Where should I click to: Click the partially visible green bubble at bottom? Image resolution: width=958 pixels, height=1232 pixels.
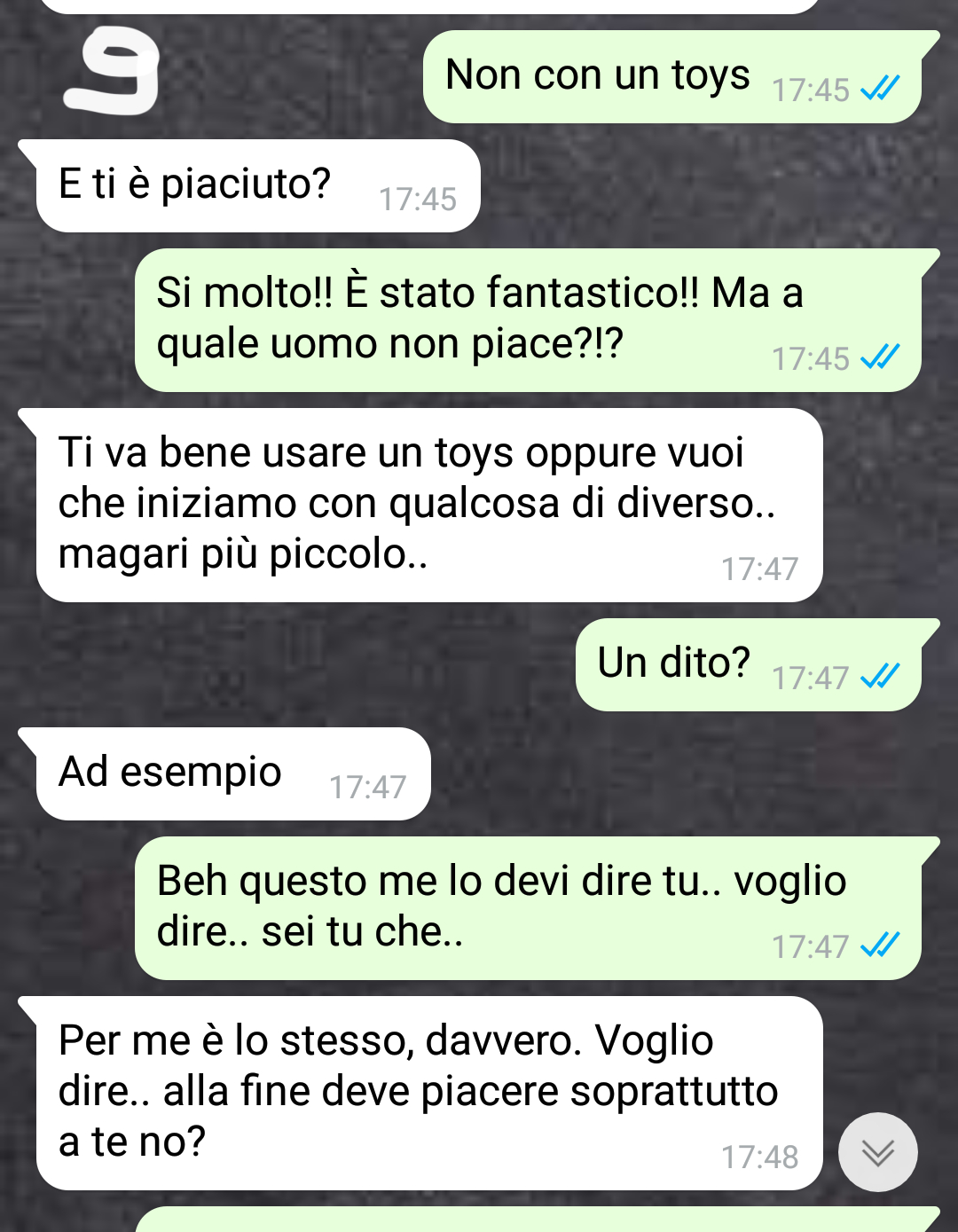538,1220
